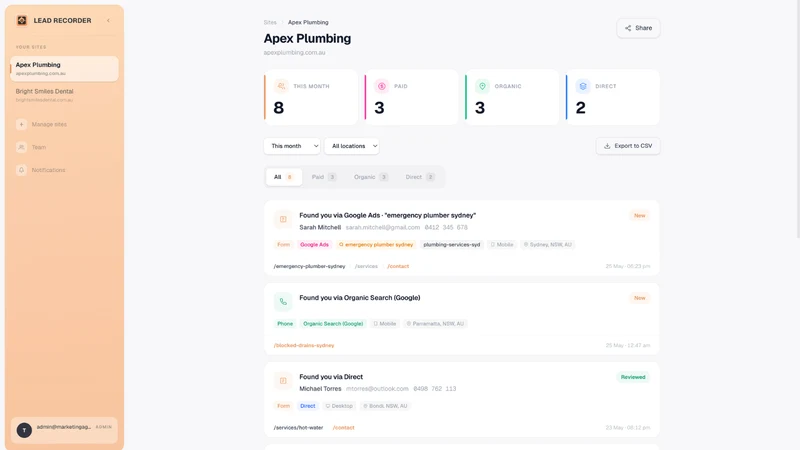
Task: Open the This month period dropdown
Action: pyautogui.click(x=292, y=146)
